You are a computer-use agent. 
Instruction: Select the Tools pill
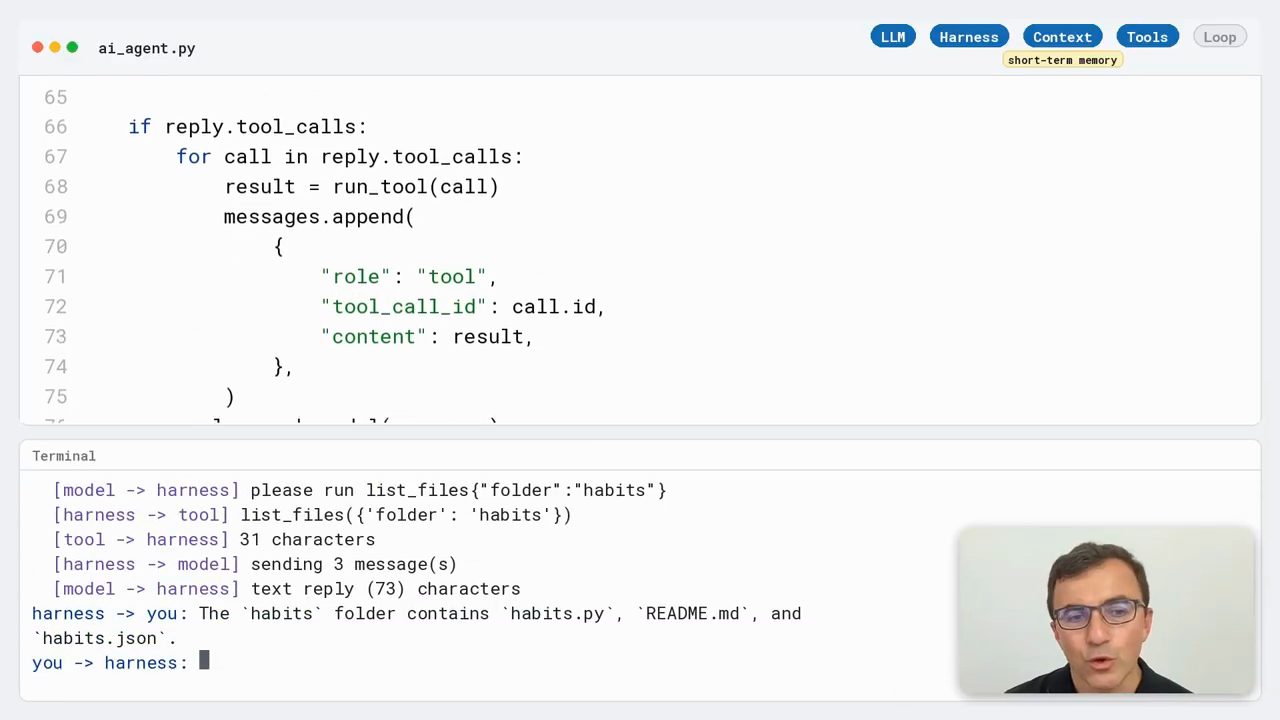tap(1147, 37)
